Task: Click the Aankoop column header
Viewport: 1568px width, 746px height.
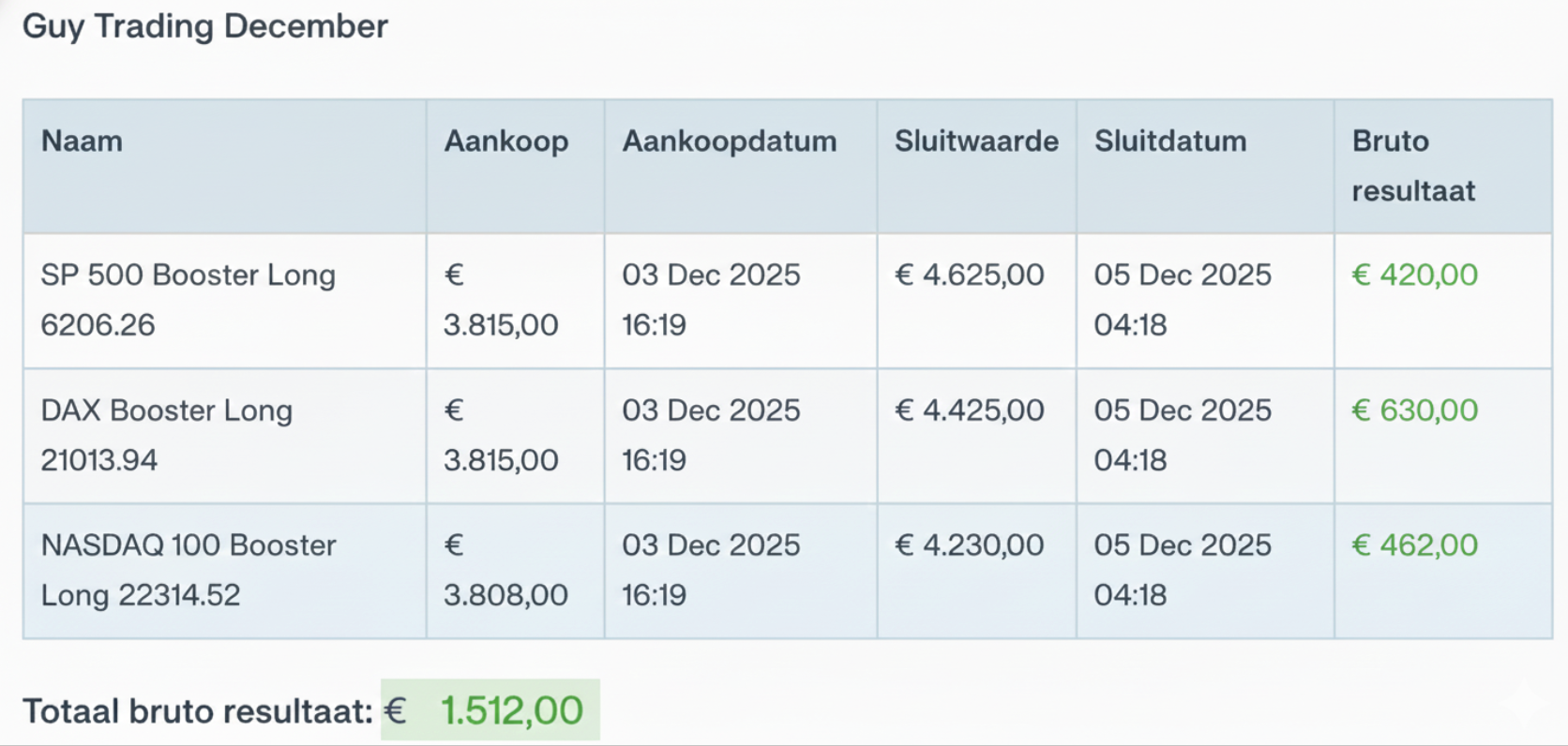Action: (x=506, y=142)
